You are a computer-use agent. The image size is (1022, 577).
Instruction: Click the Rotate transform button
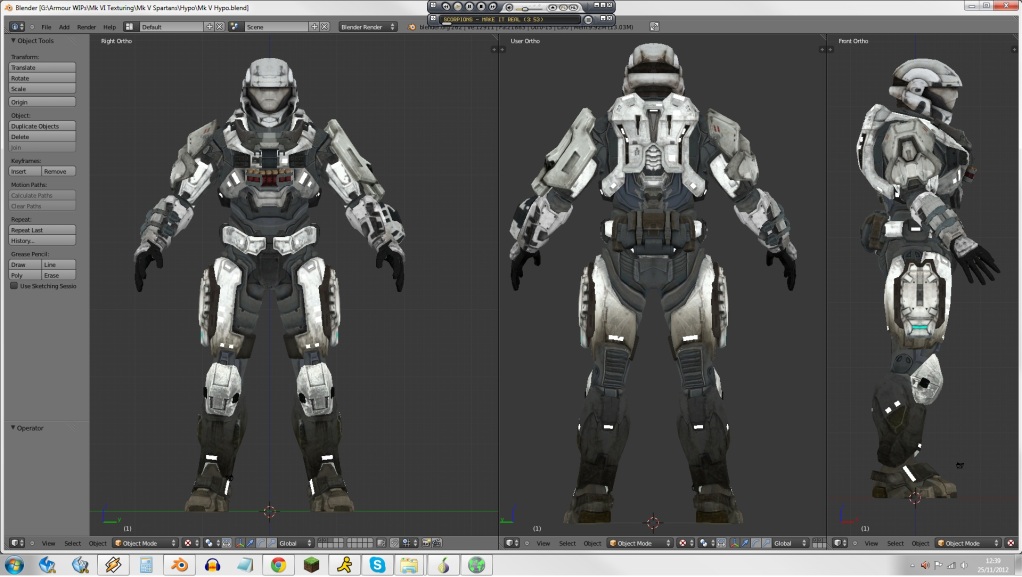pyautogui.click(x=42, y=78)
